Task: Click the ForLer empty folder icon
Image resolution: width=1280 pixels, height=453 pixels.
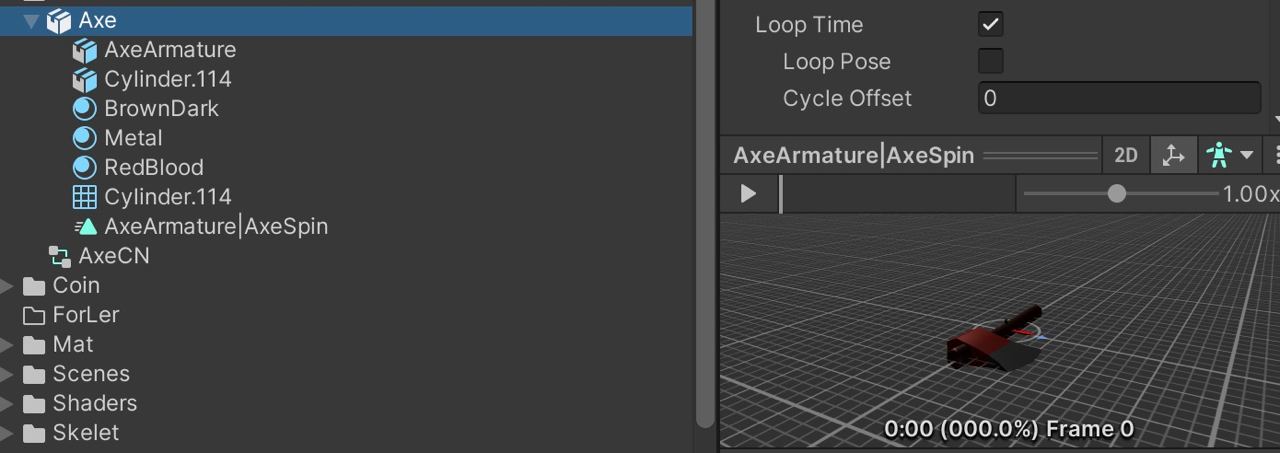Action: click(34, 316)
